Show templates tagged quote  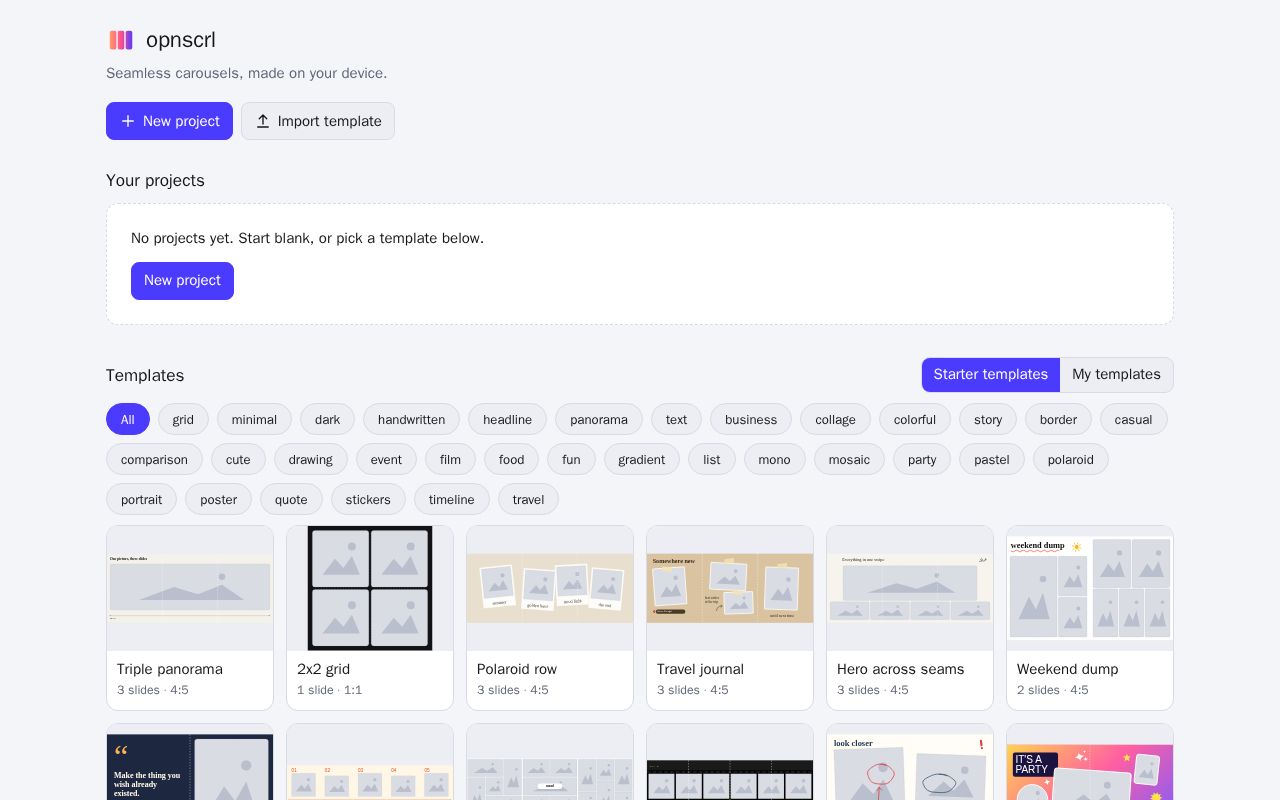291,499
